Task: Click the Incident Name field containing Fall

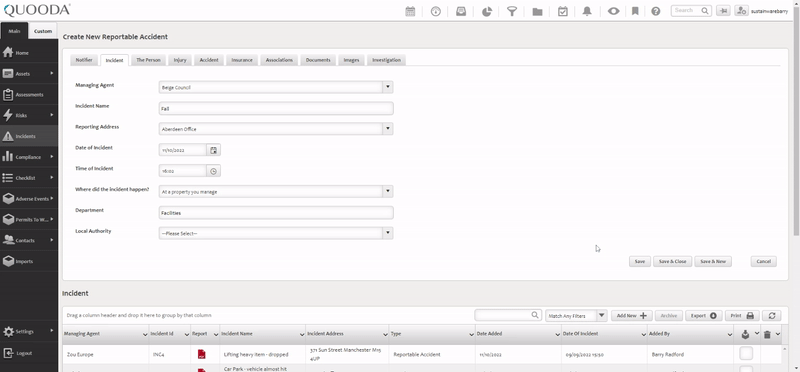Action: [x=276, y=108]
